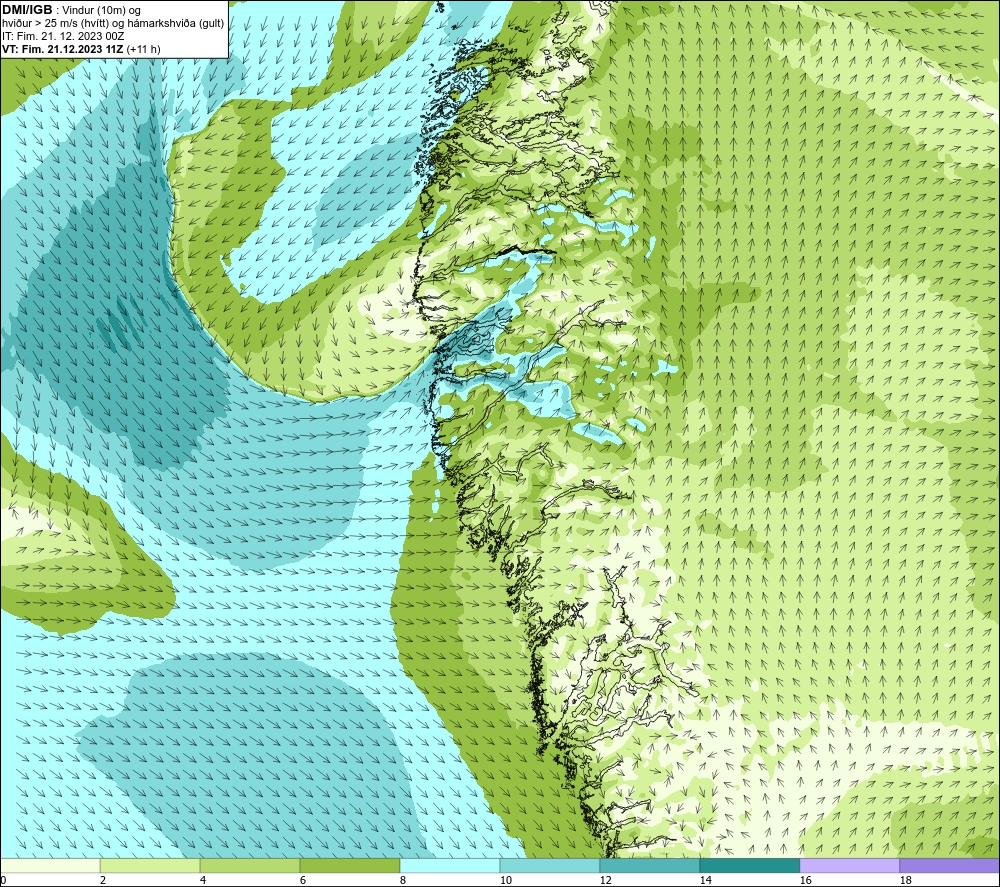Click the 8-10 m/s light cyan swatch
The width and height of the screenshot is (1000, 887).
[x=450, y=865]
